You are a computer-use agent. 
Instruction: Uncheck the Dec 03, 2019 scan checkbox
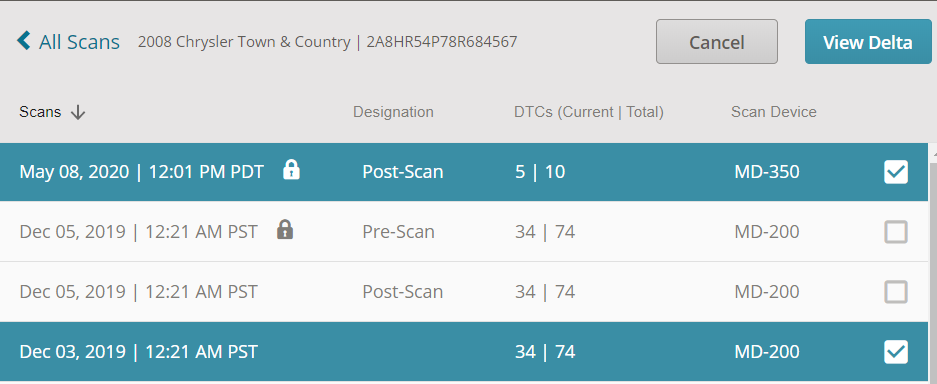896,352
